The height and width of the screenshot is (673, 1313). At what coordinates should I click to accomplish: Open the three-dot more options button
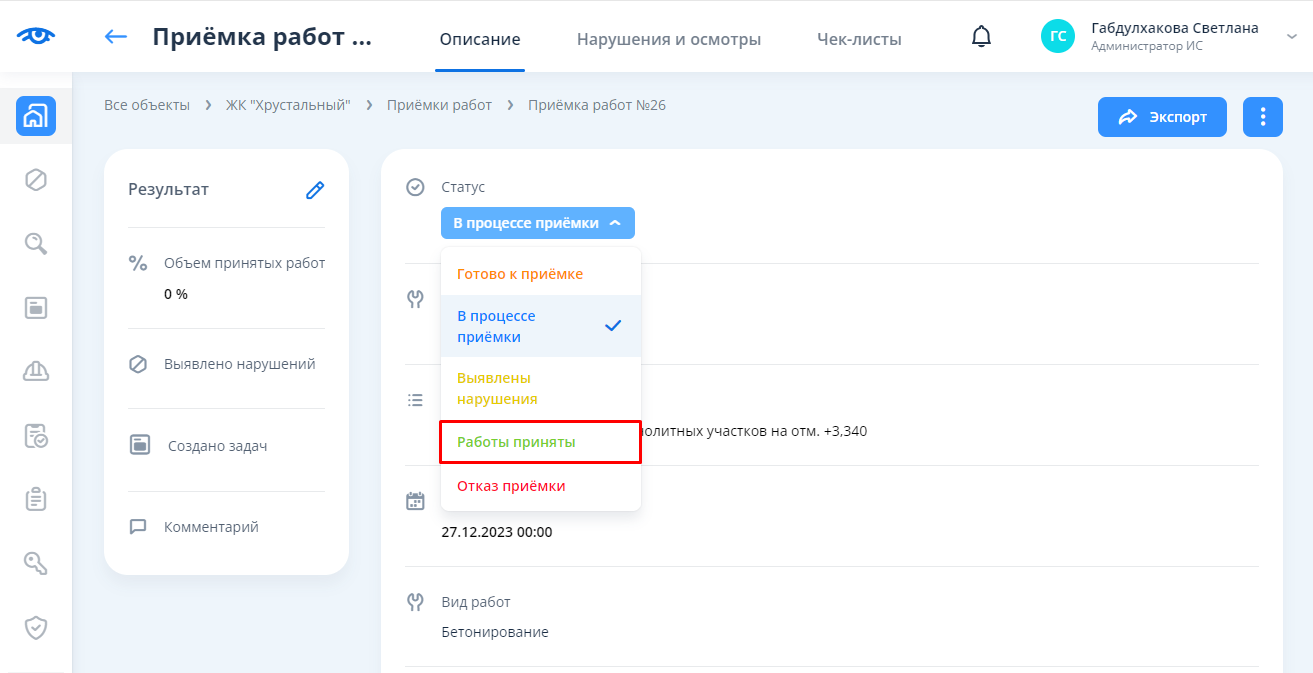point(1262,117)
